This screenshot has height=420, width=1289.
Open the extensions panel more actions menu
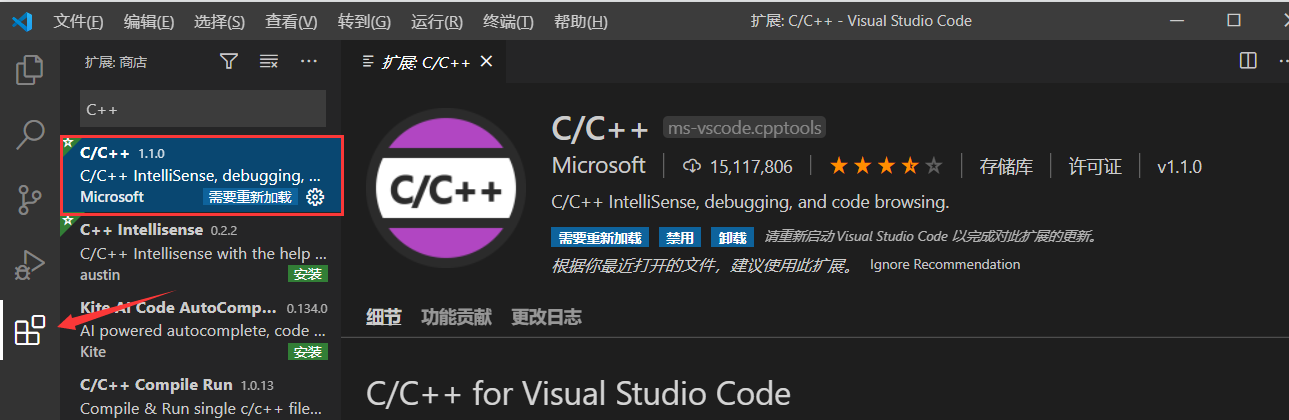pos(308,62)
